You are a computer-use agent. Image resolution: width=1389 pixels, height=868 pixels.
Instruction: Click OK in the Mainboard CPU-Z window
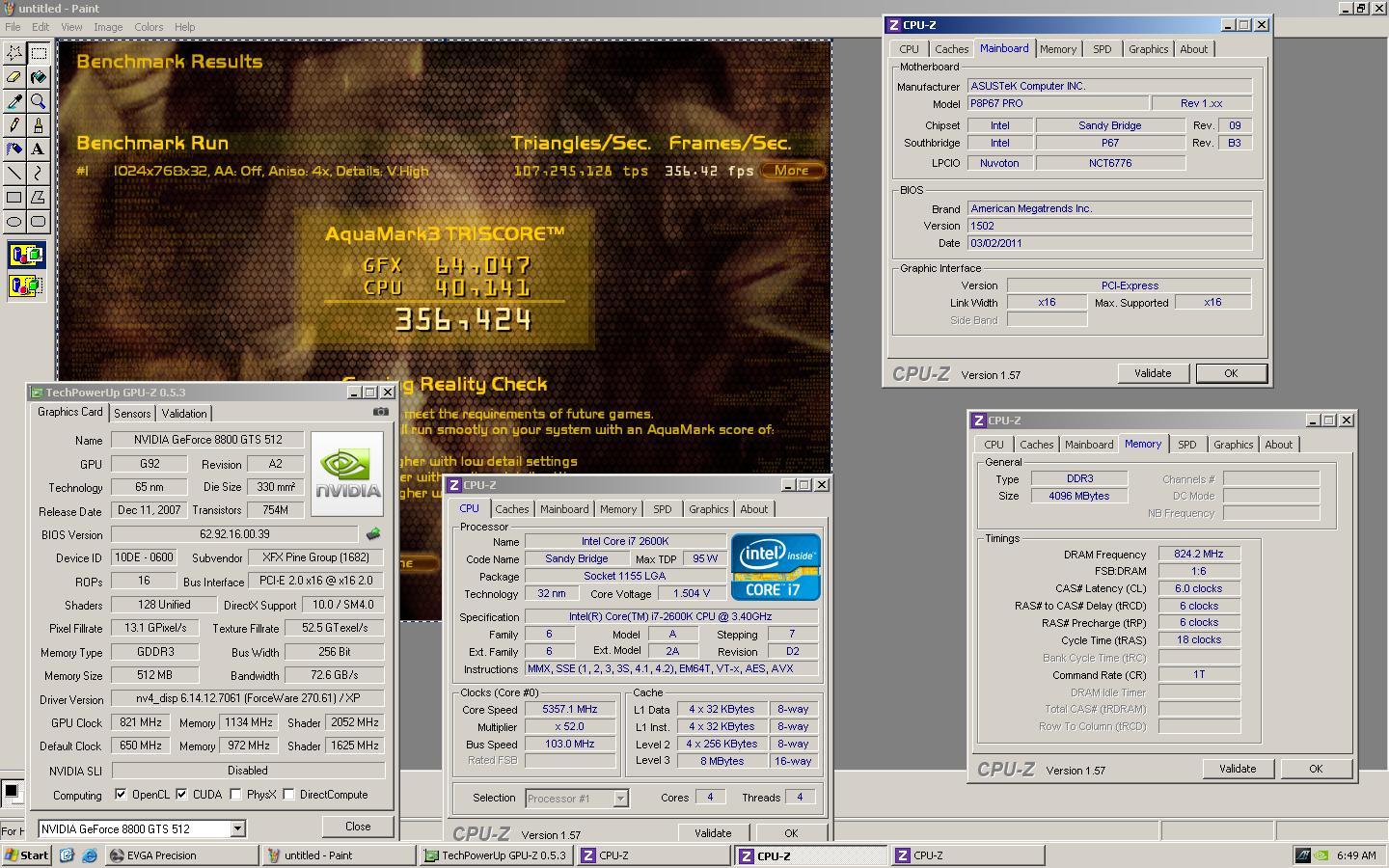pos(1231,373)
